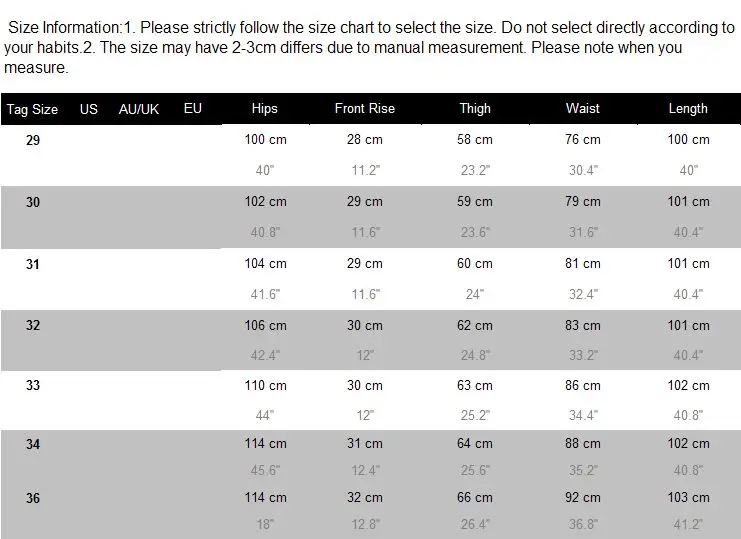Click tag size 36 row label
This screenshot has width=741, height=539.
[x=33, y=498]
